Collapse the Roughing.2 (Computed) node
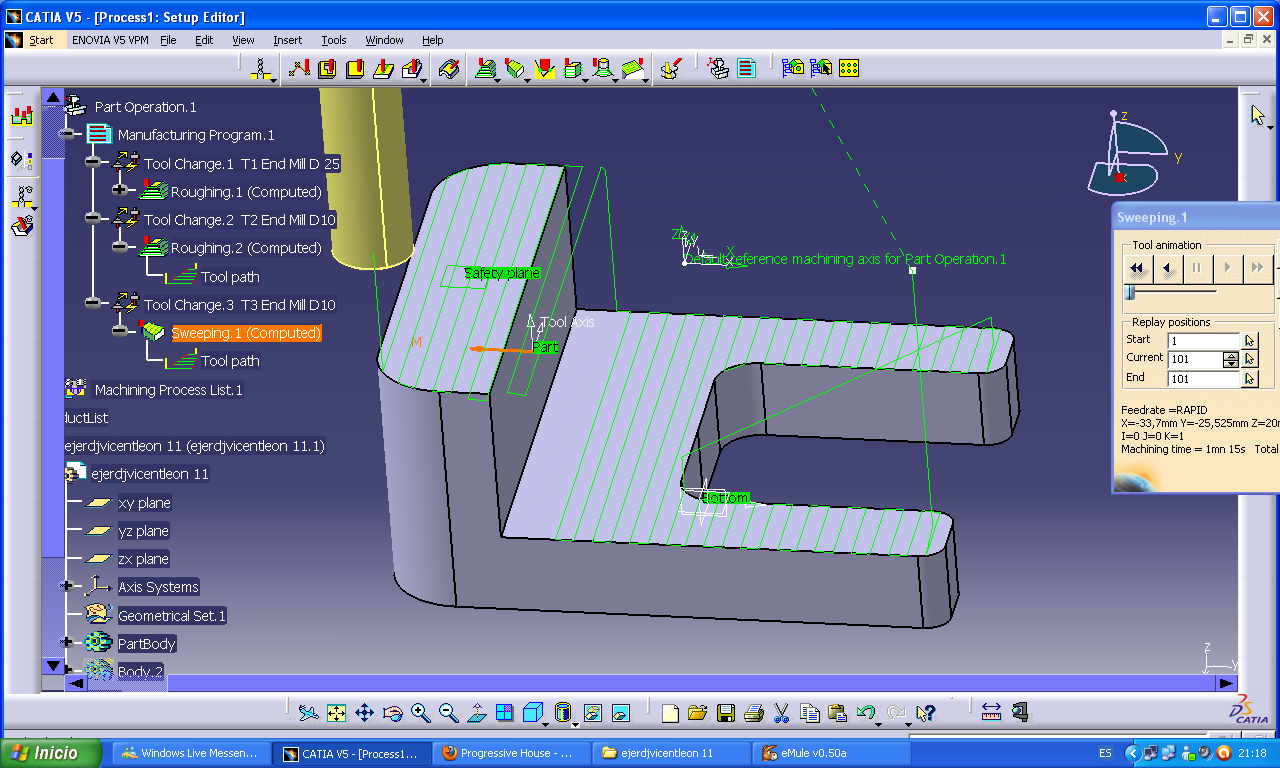The height and width of the screenshot is (768, 1280). (x=120, y=247)
